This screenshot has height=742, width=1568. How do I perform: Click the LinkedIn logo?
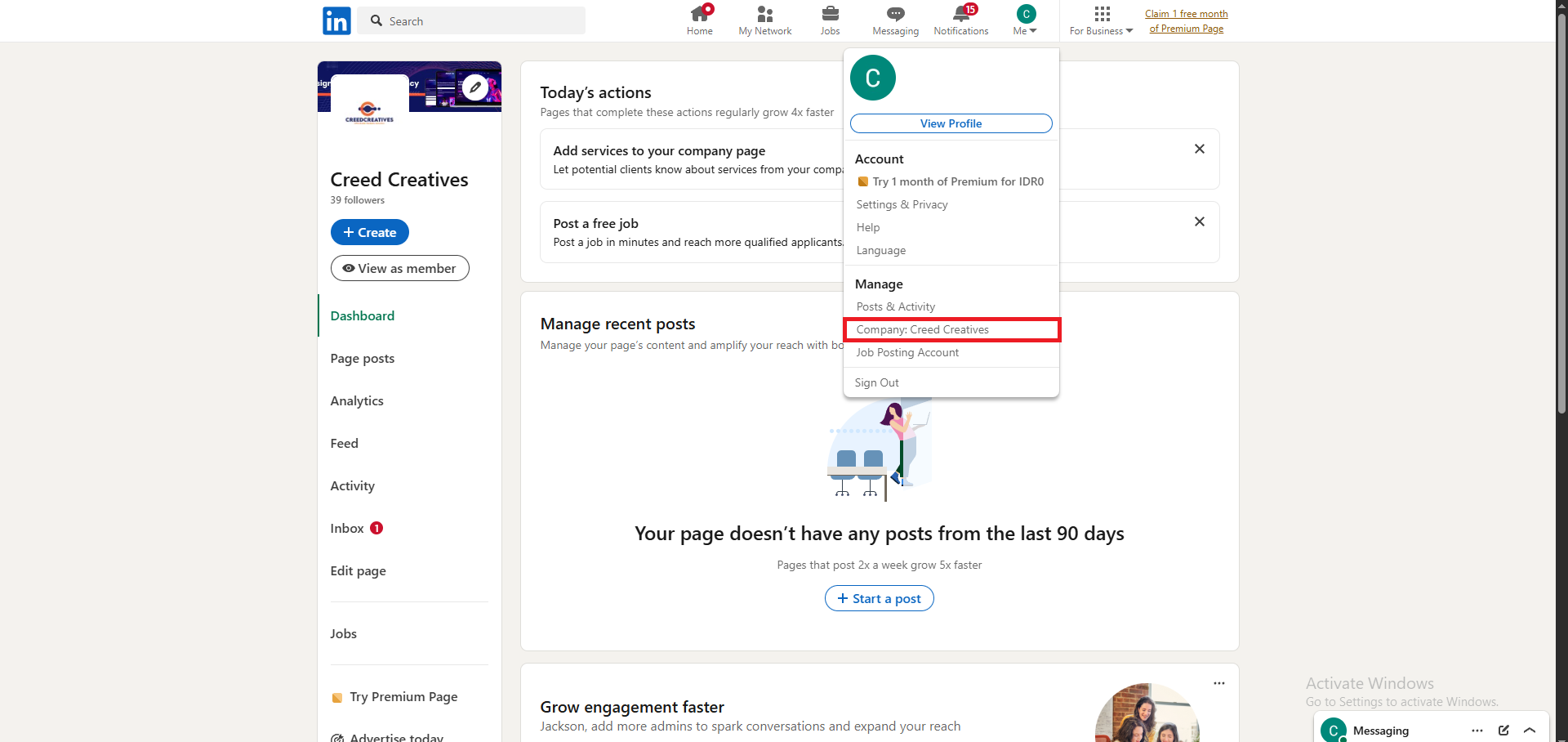pyautogui.click(x=336, y=20)
